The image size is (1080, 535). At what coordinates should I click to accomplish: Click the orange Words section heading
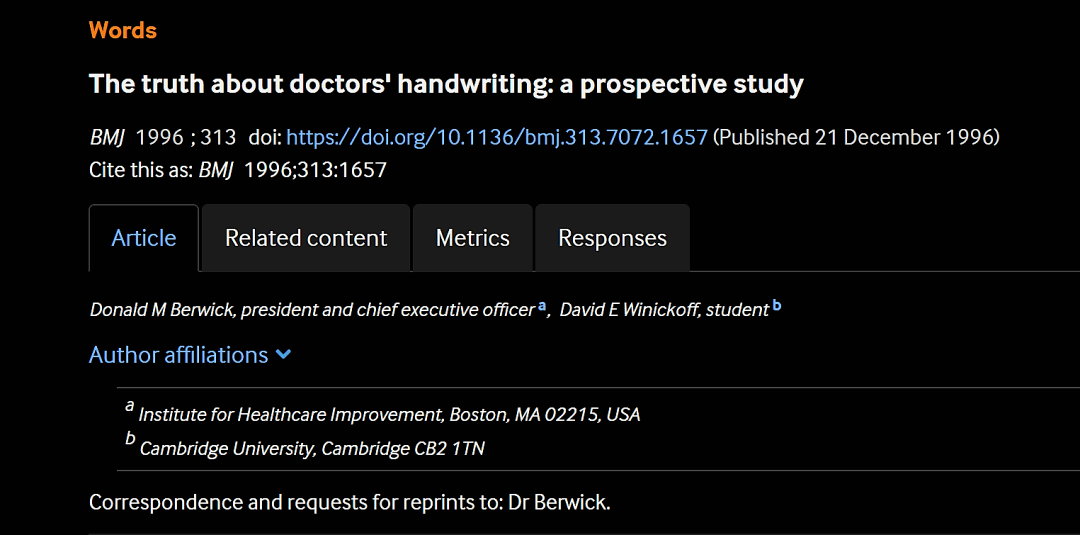(x=123, y=30)
